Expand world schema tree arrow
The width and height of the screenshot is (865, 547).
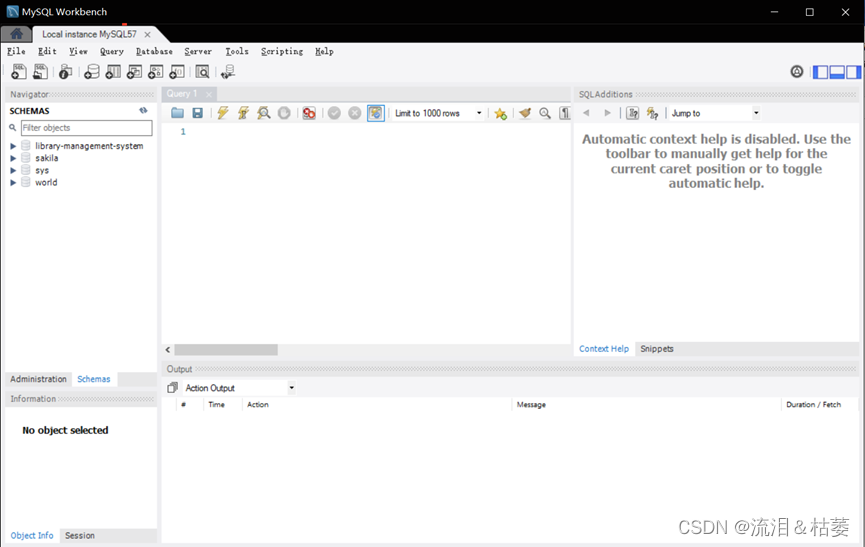tap(13, 183)
